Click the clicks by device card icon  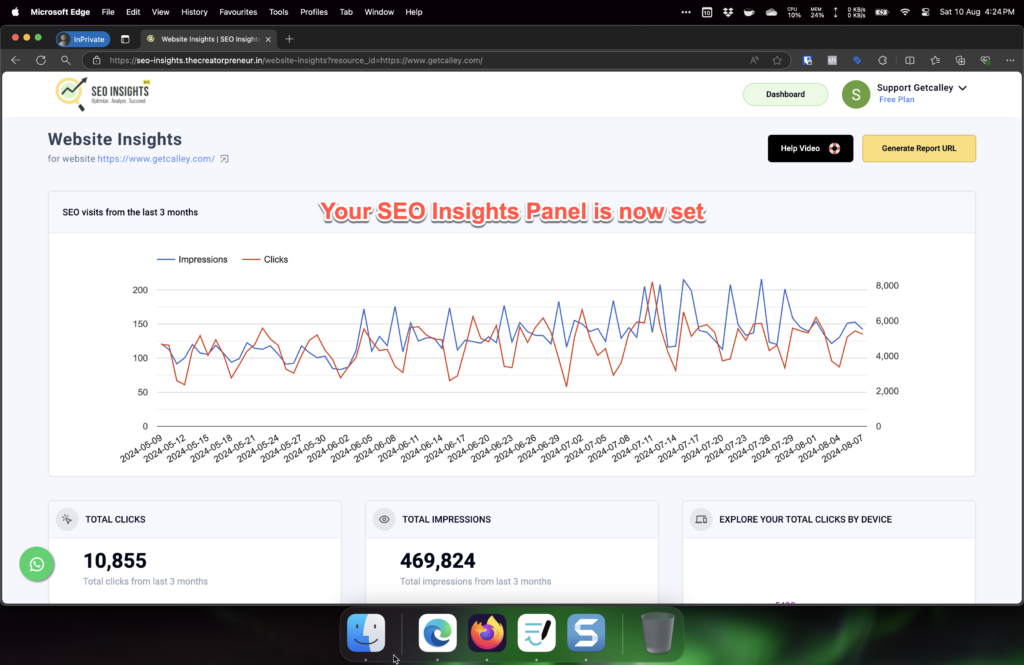[701, 519]
